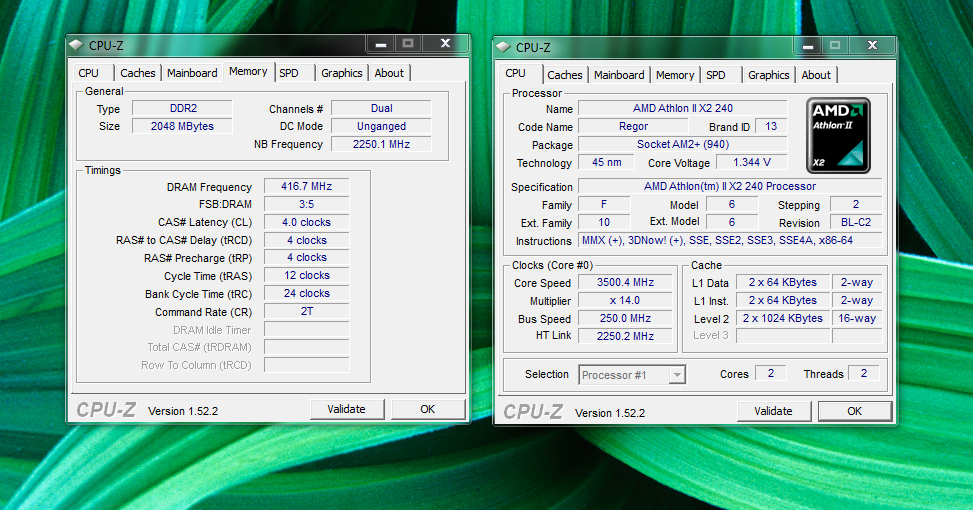
Task: Open the Graphics tab in the Memory window
Action: 342,73
